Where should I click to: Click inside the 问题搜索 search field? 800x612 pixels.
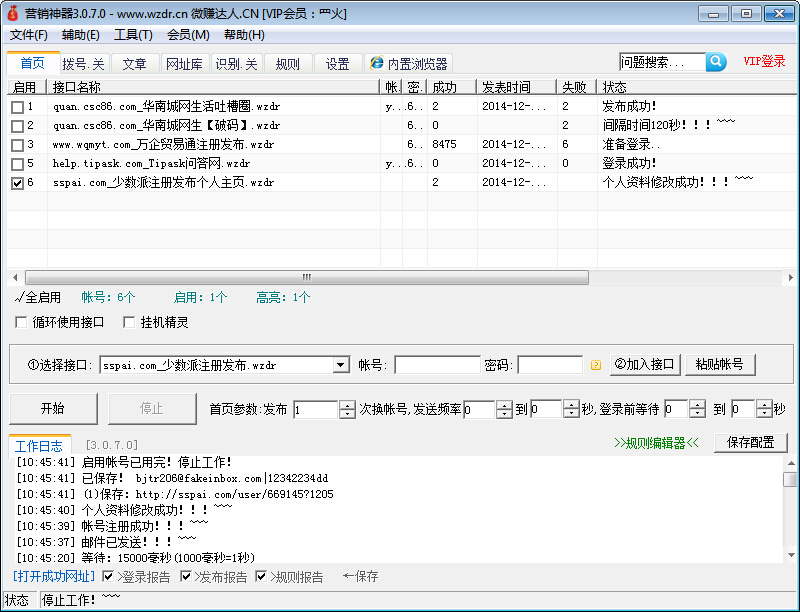(660, 61)
